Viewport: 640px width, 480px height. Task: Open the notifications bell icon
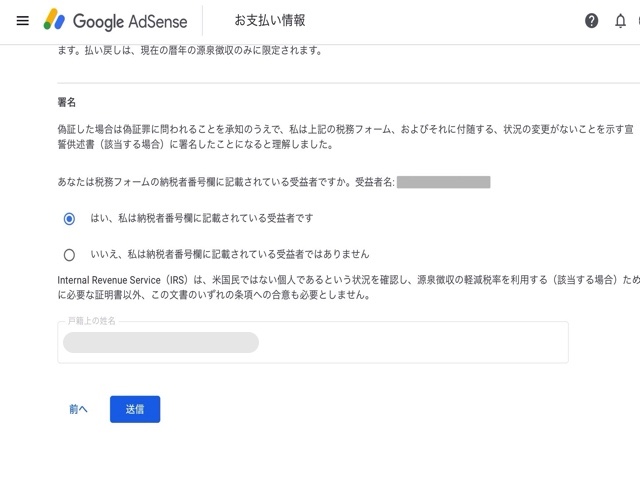621,20
